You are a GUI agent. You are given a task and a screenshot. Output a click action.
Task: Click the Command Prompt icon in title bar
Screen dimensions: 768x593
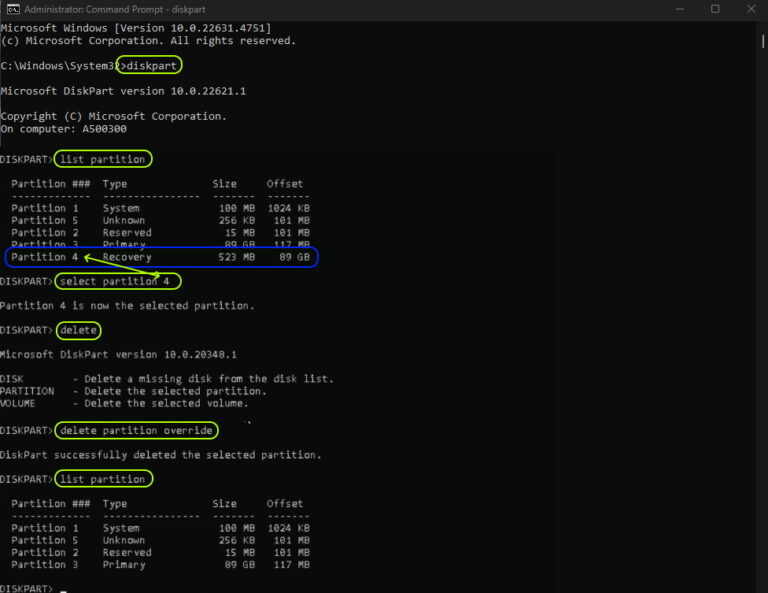pyautogui.click(x=11, y=9)
